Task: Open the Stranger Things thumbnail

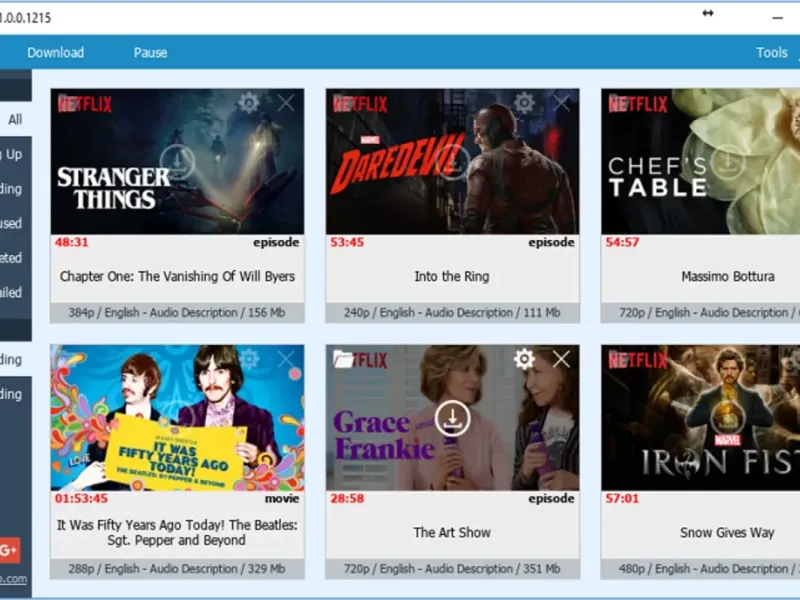Action: (x=177, y=161)
